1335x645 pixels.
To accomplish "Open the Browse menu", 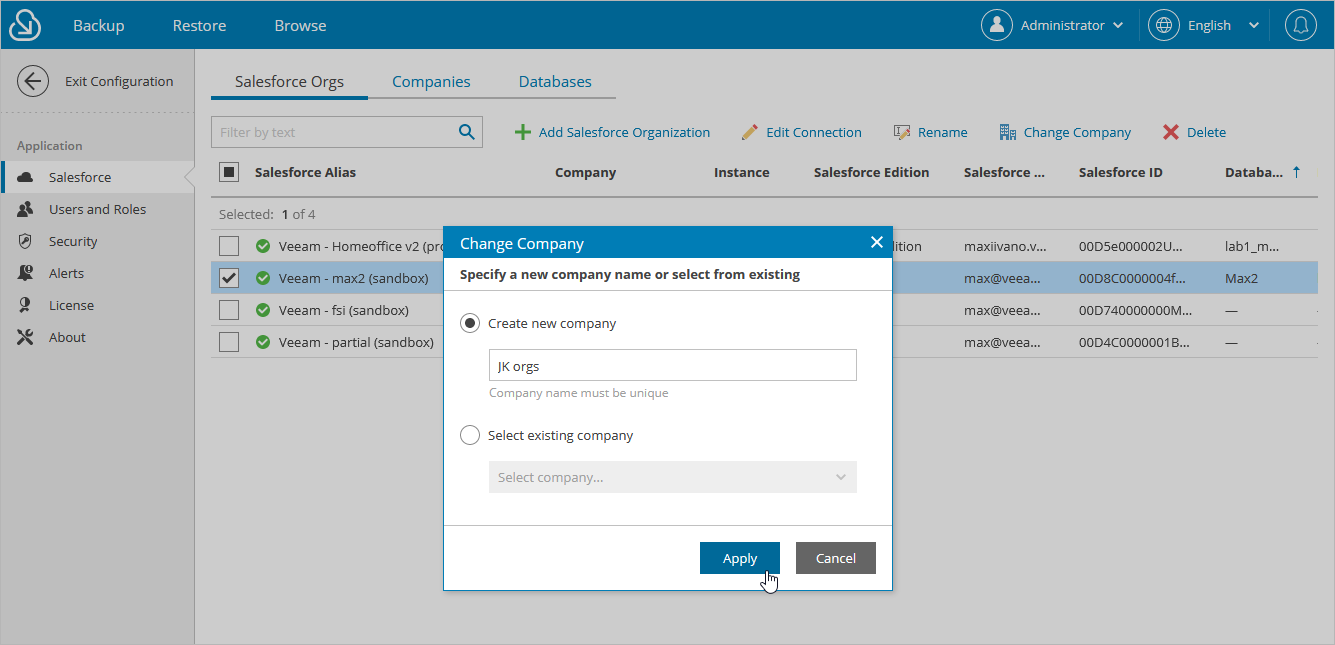I will coord(300,25).
